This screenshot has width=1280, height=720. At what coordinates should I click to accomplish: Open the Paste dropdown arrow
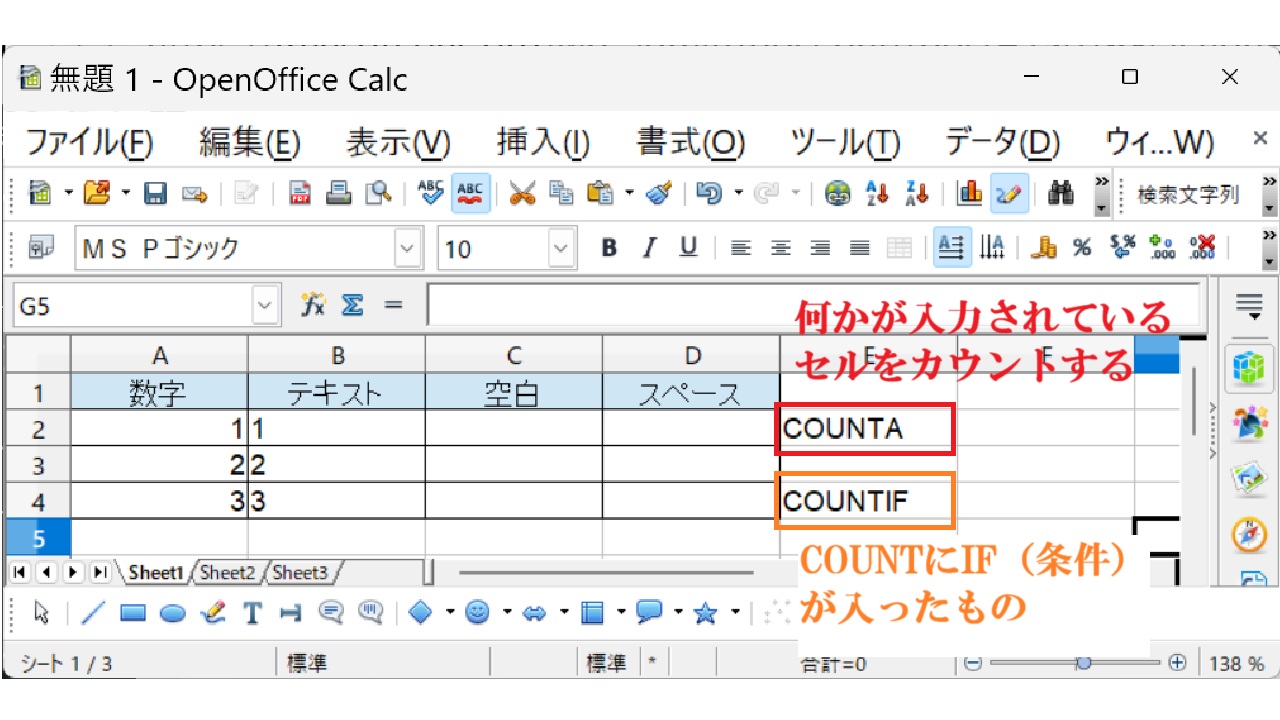(x=629, y=193)
